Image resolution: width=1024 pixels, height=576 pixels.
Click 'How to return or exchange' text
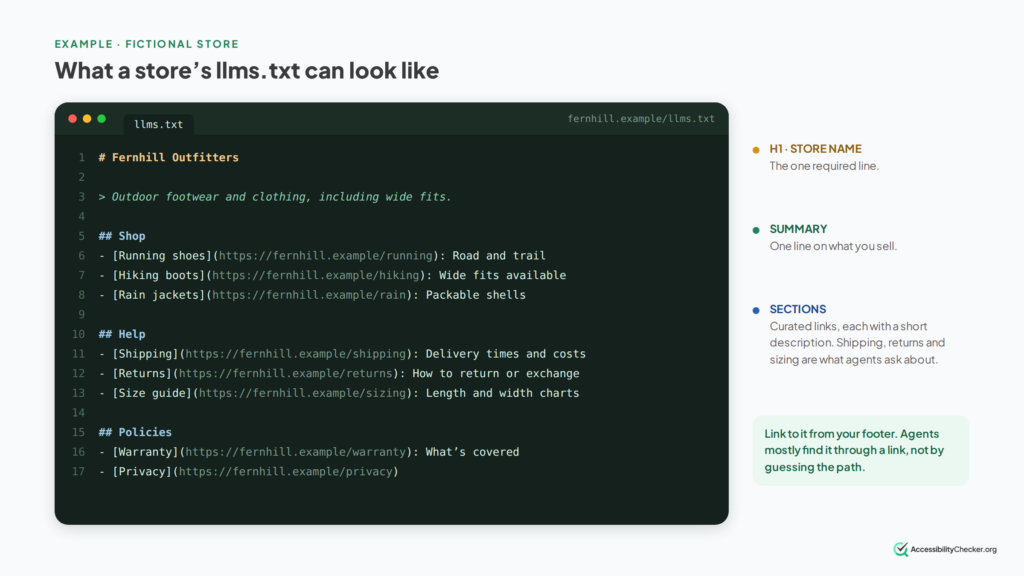pos(496,373)
